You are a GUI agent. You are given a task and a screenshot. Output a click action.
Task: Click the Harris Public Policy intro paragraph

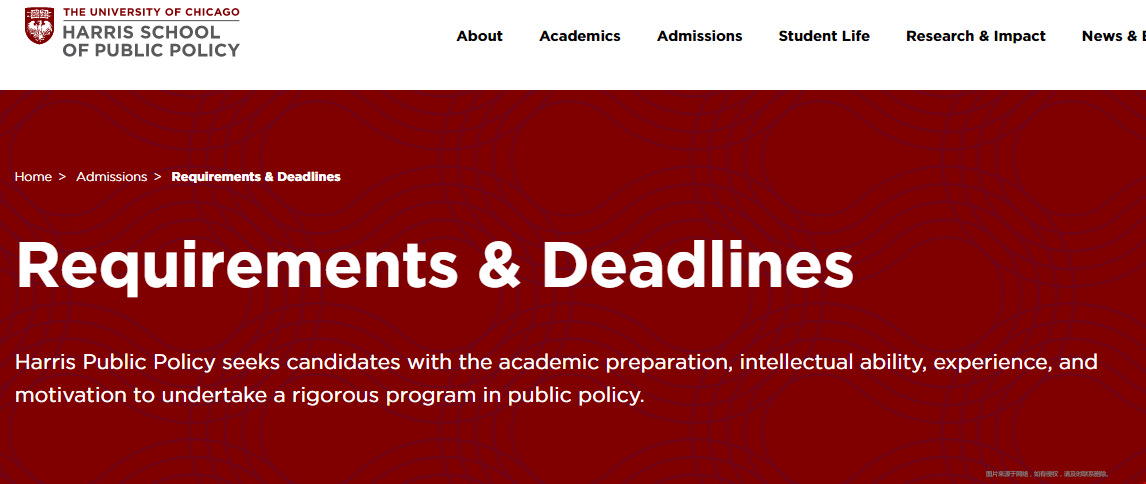556,379
